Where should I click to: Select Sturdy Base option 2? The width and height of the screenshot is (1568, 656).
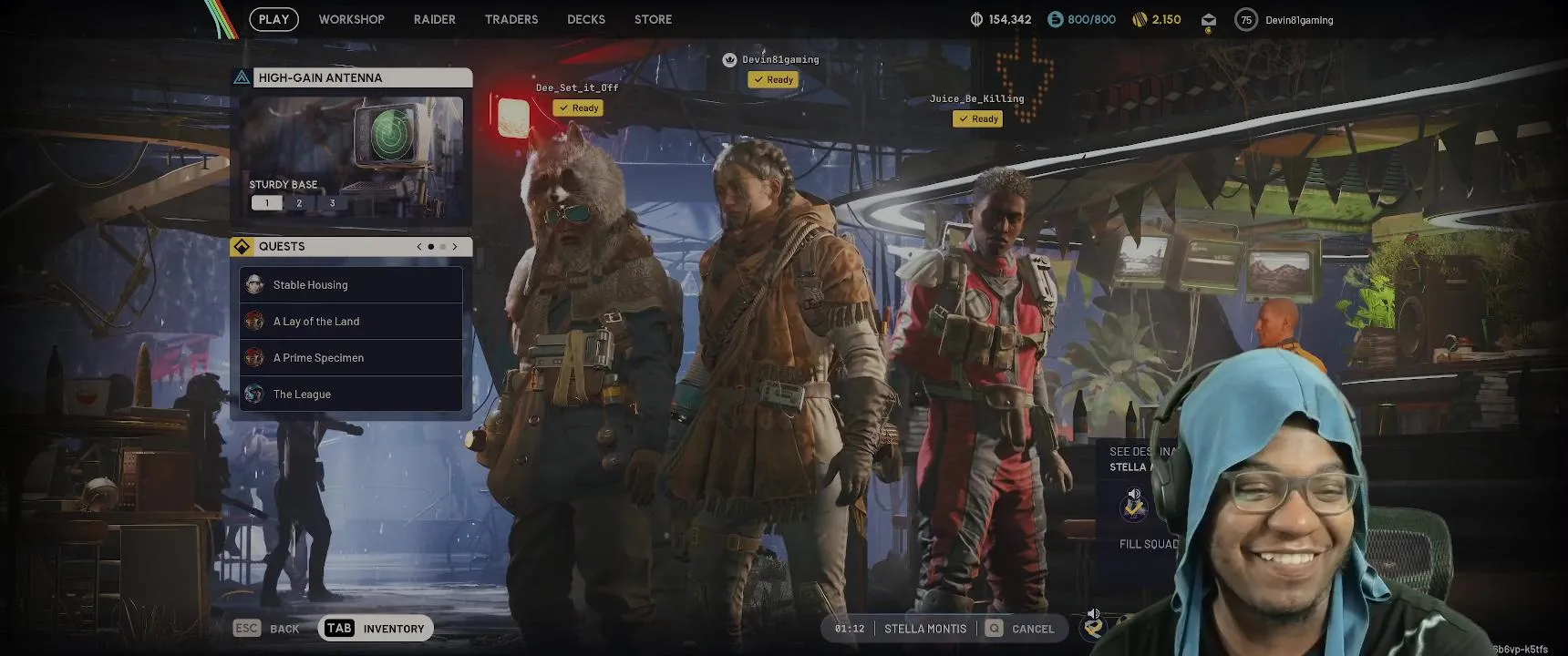coord(299,203)
